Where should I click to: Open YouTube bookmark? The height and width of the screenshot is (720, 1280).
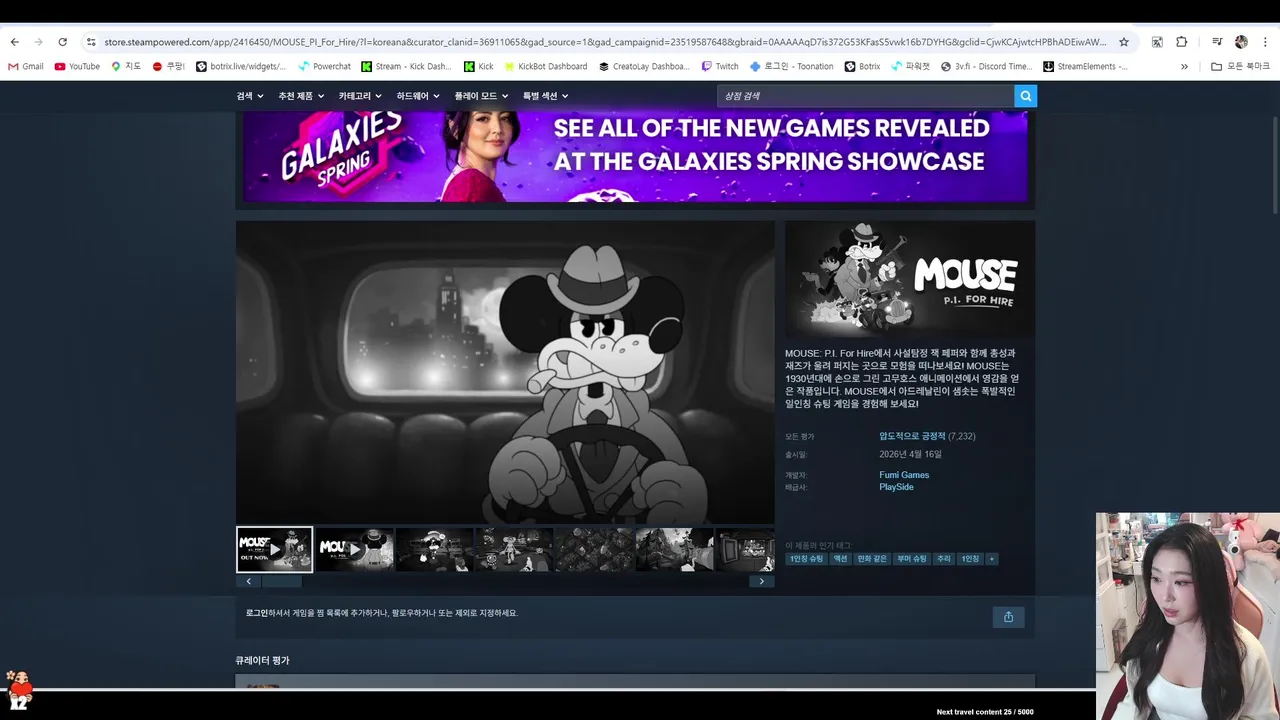point(77,67)
